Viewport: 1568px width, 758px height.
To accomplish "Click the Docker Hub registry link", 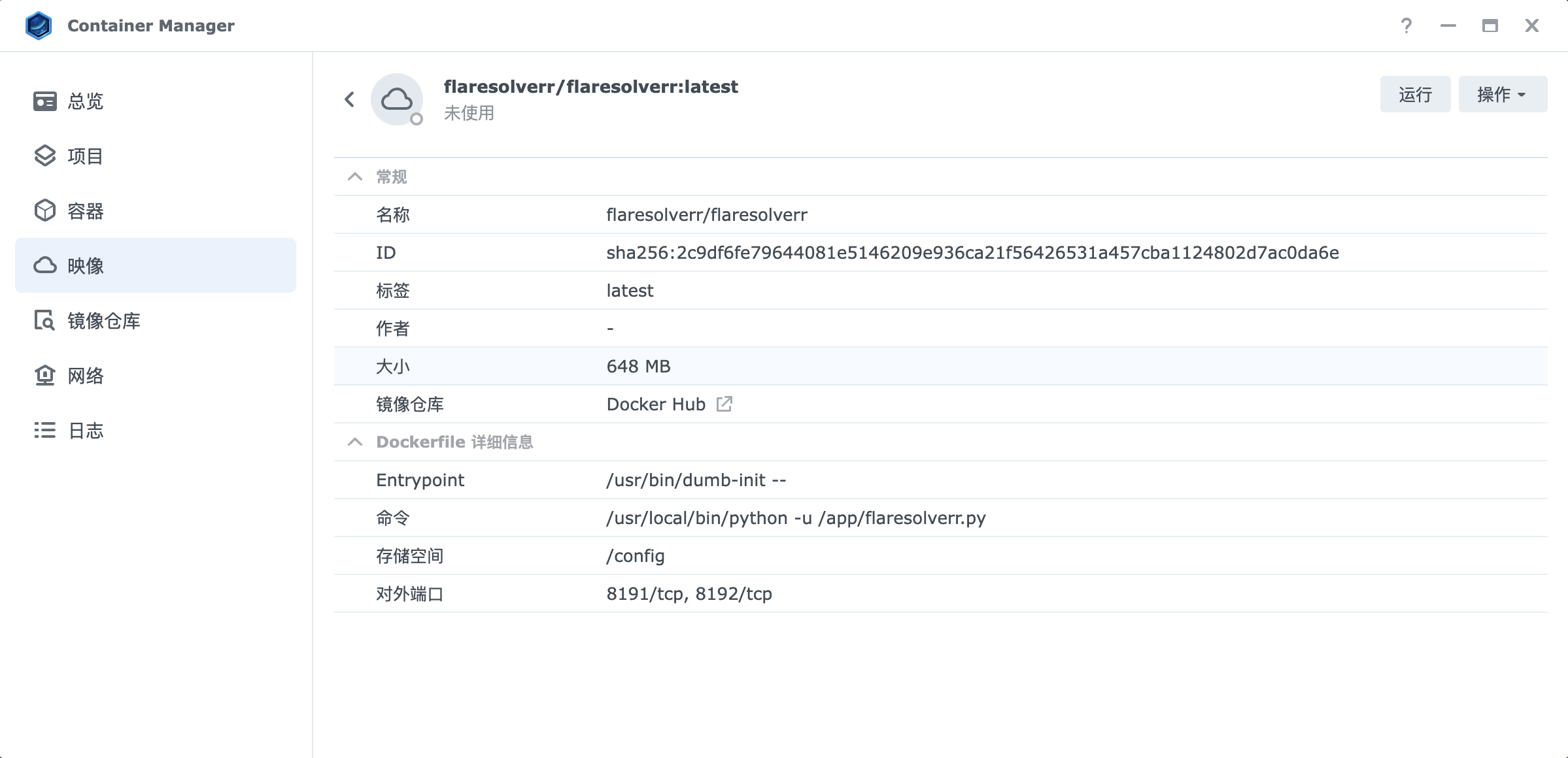I will pos(656,404).
